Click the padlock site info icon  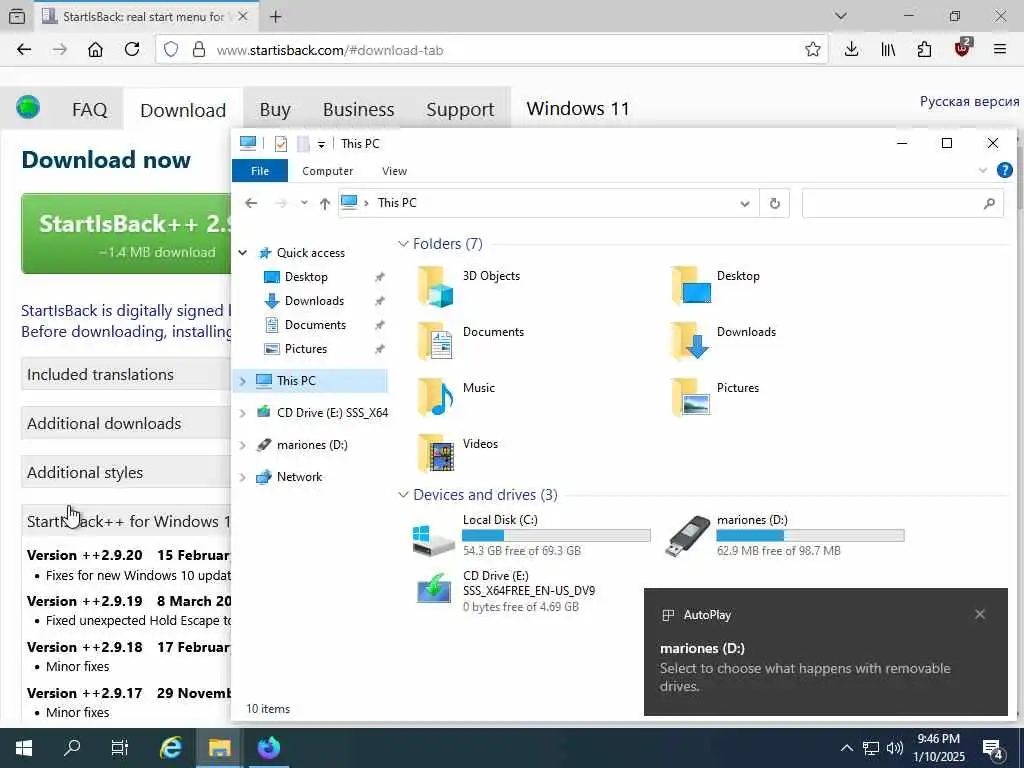tap(199, 50)
